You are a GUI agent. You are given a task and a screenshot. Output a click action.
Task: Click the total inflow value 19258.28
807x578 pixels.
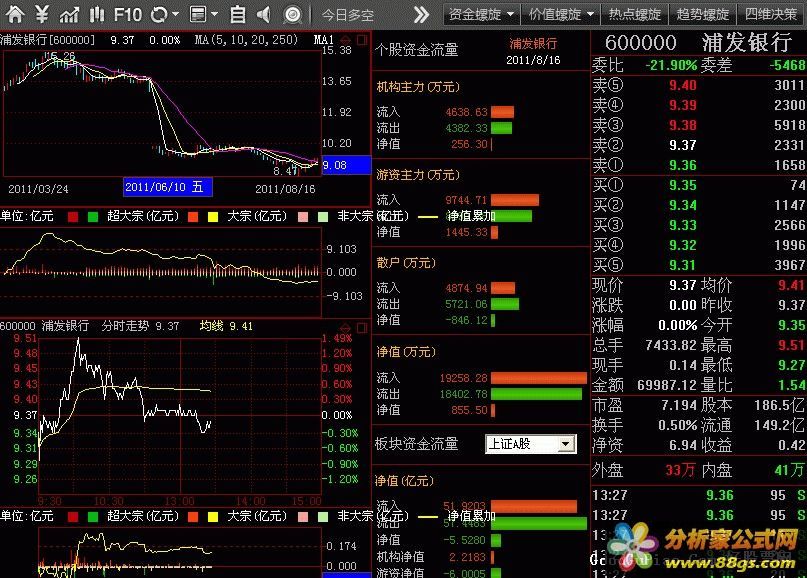click(x=463, y=378)
